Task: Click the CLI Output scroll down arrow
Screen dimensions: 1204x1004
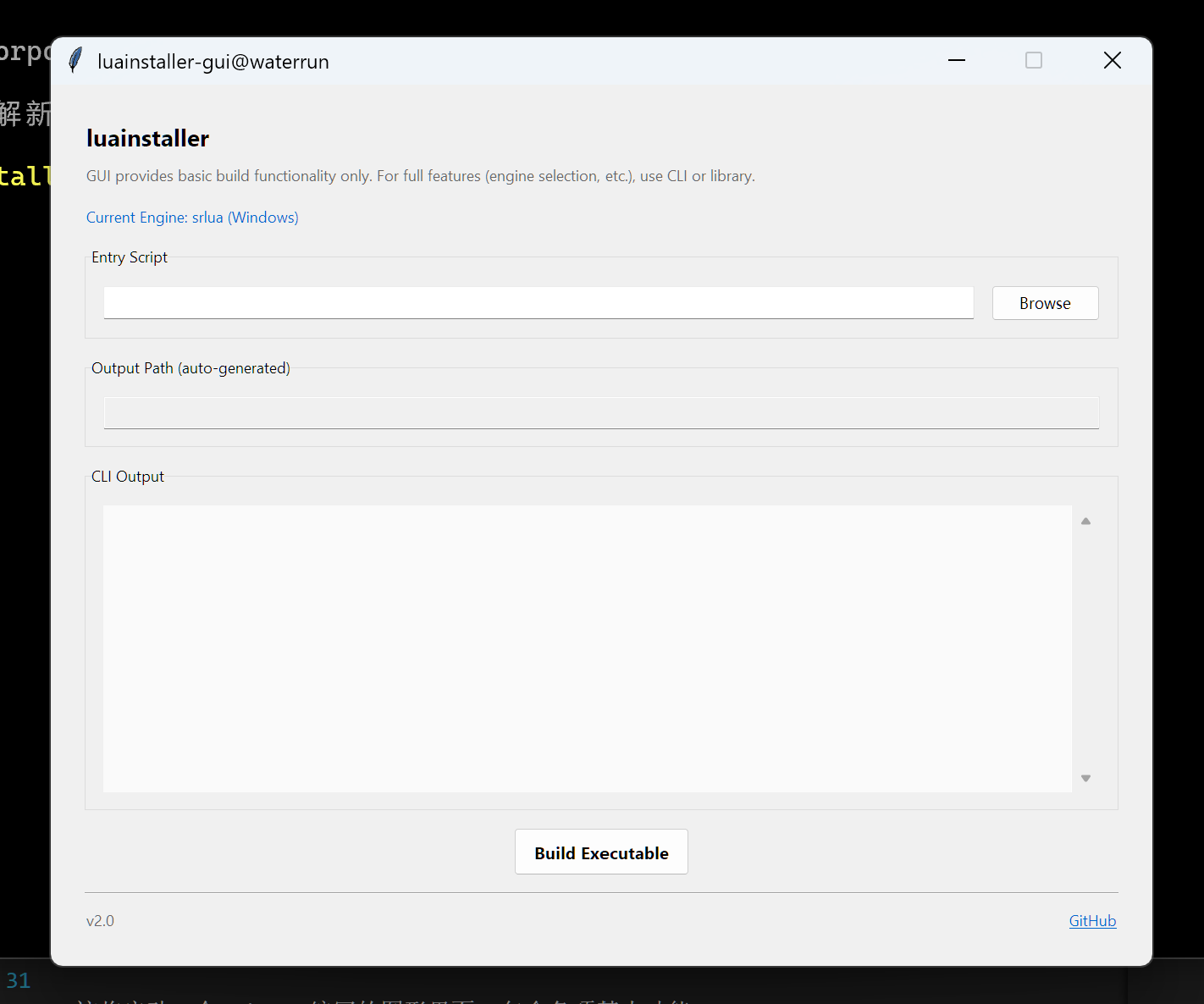Action: (1085, 778)
